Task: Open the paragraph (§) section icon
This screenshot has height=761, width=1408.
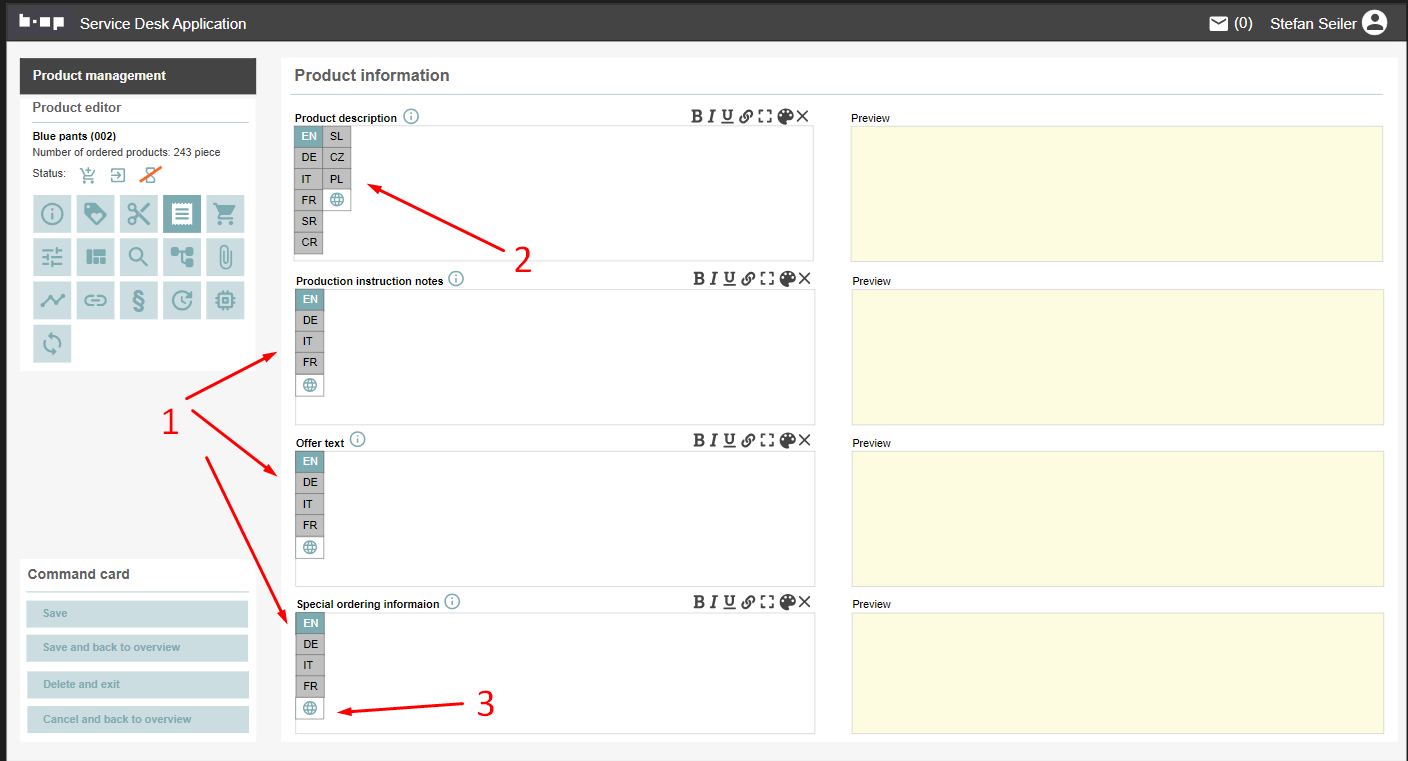Action: coord(138,300)
